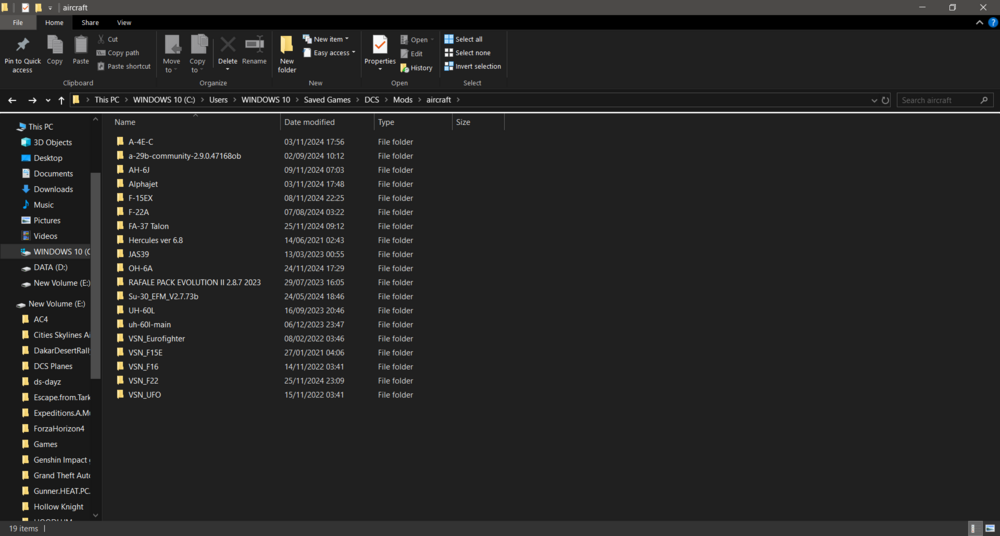Click Select all in the ribbon
1000x536 pixels.
pyautogui.click(x=463, y=39)
